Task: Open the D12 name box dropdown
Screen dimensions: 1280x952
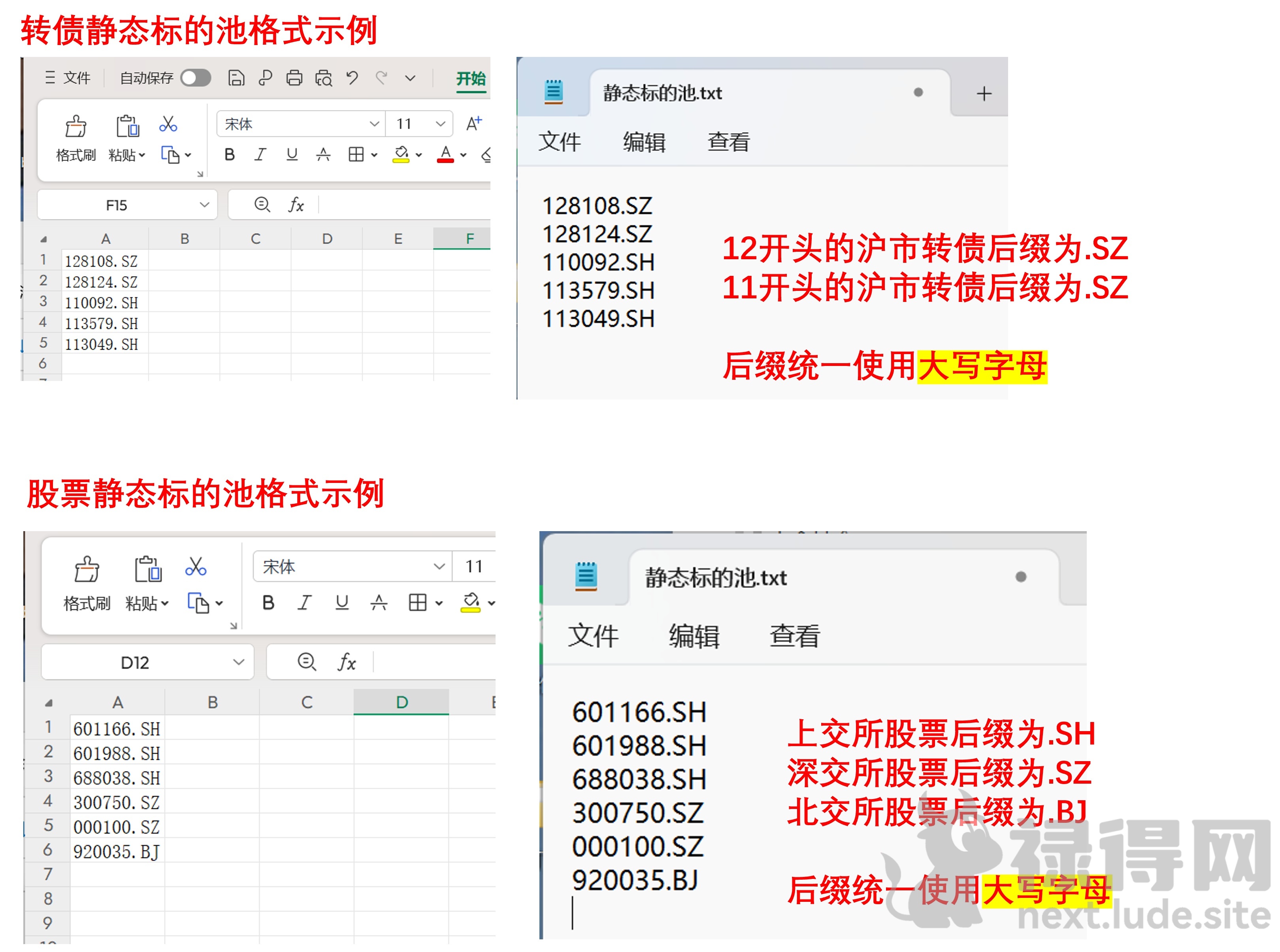Action: 238,662
